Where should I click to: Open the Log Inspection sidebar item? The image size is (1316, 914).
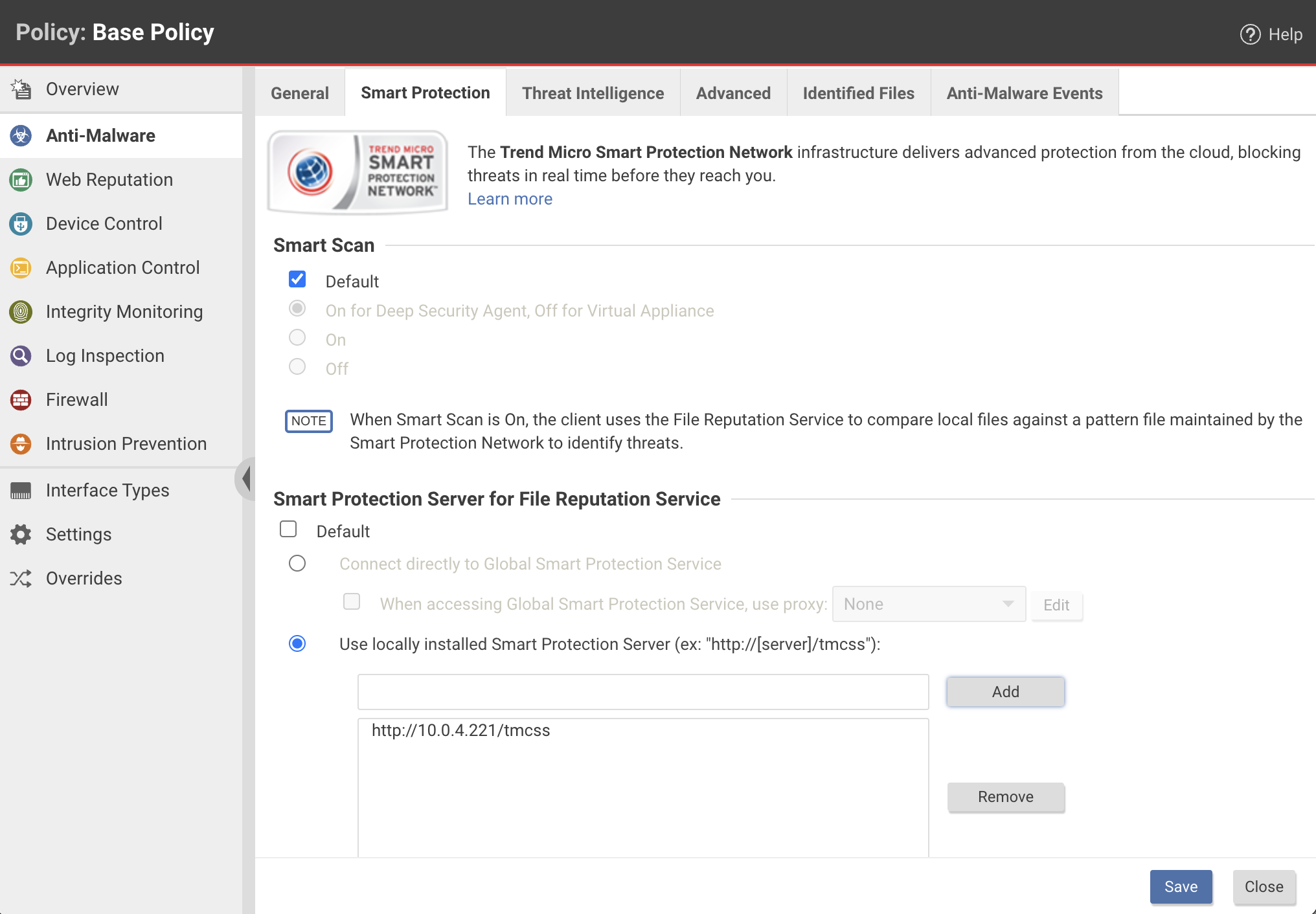(121, 355)
